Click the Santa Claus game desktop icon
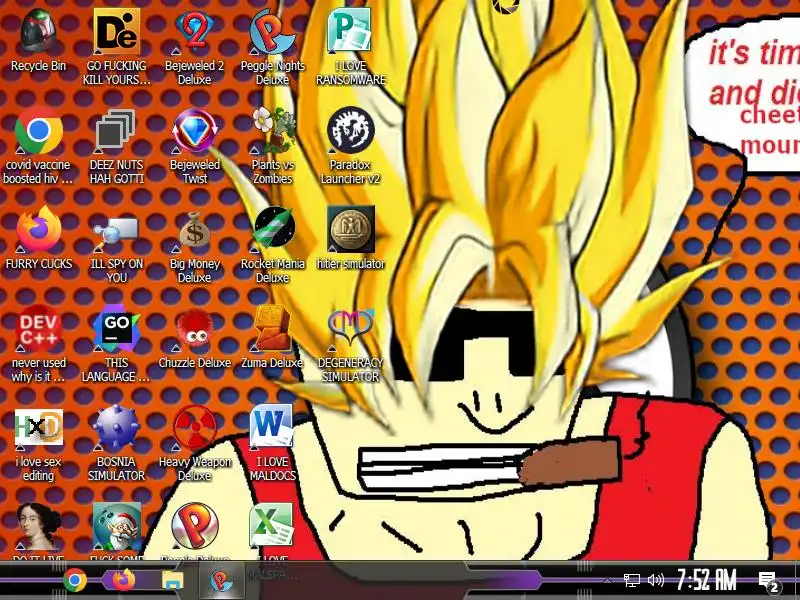Image resolution: width=800 pixels, height=600 pixels. click(x=117, y=527)
